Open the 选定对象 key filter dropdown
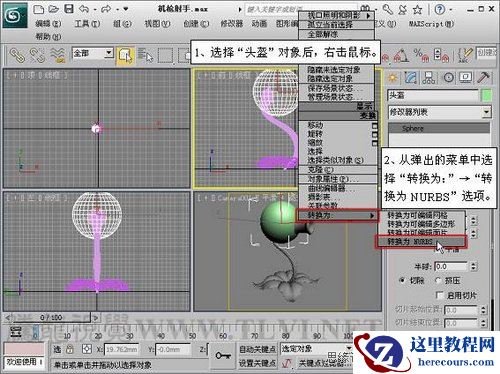This screenshot has height=374, width=500. [x=349, y=348]
